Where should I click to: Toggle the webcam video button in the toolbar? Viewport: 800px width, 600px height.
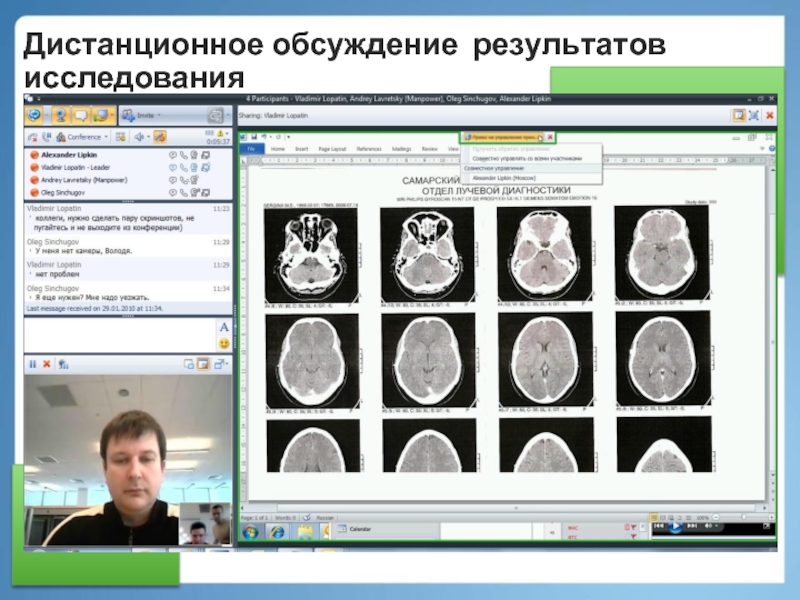tap(61, 116)
